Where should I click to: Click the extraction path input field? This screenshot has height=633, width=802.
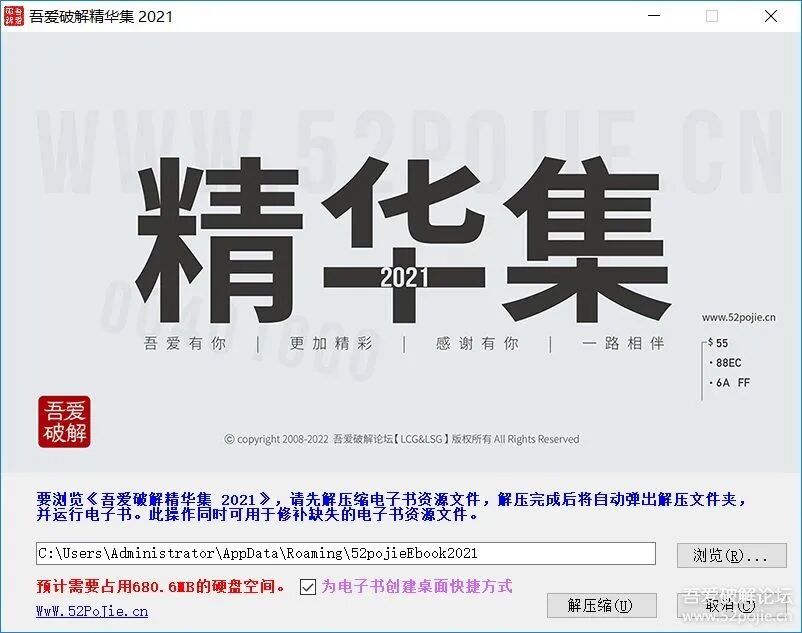pos(346,554)
